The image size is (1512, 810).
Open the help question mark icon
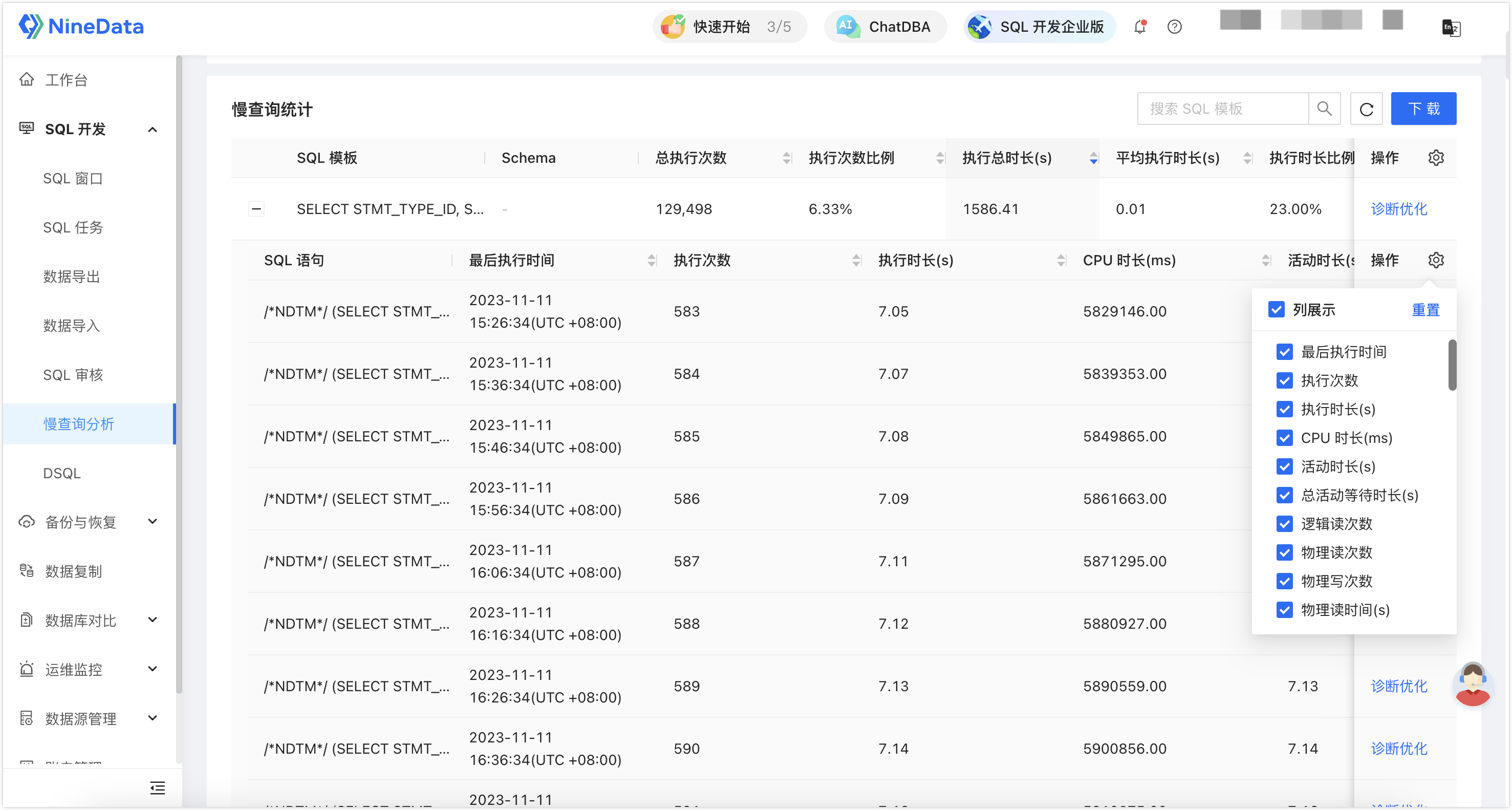coord(1175,27)
